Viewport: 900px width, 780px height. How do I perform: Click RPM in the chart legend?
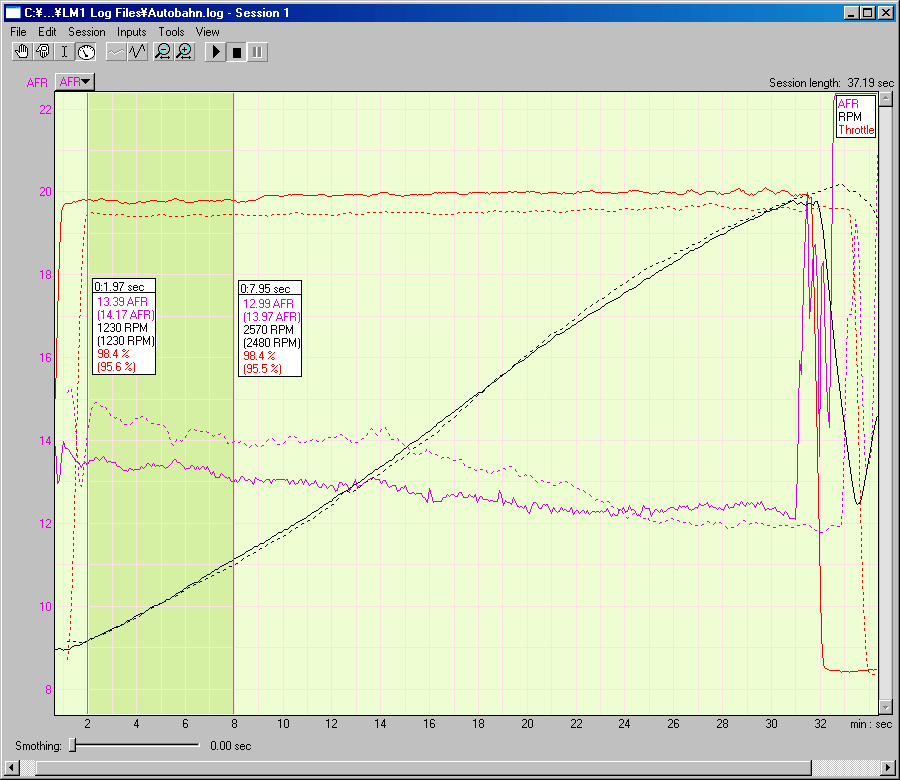click(x=850, y=117)
